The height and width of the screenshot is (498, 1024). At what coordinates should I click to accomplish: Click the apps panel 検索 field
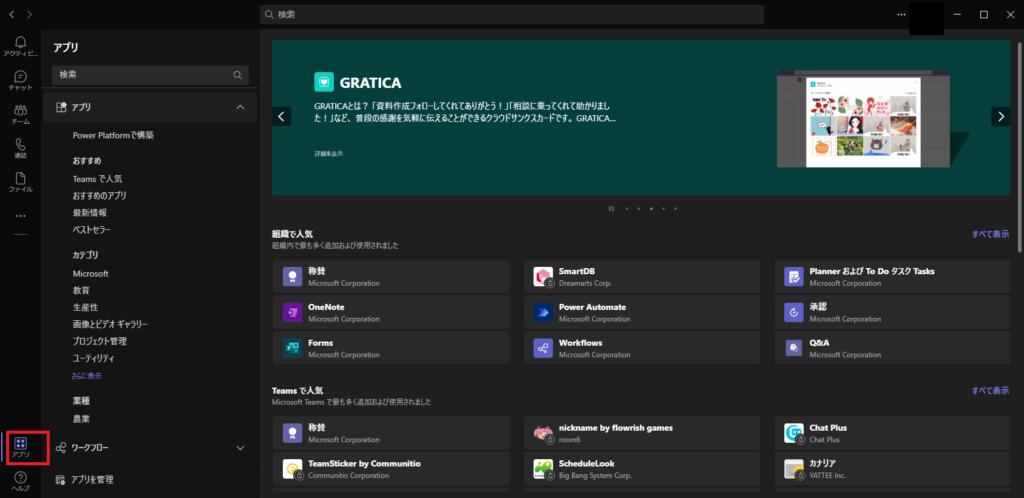(x=150, y=75)
